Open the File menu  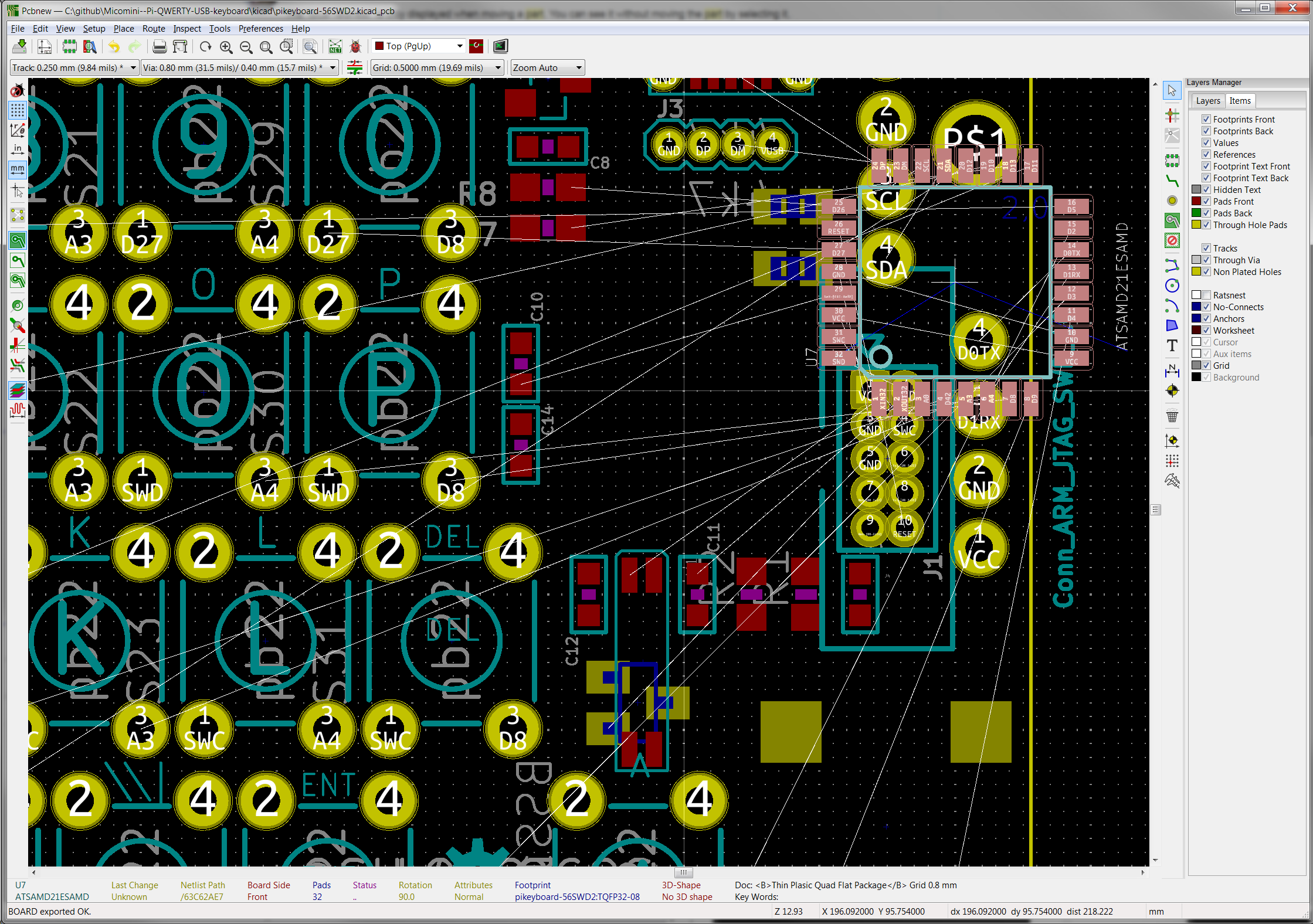coord(18,28)
